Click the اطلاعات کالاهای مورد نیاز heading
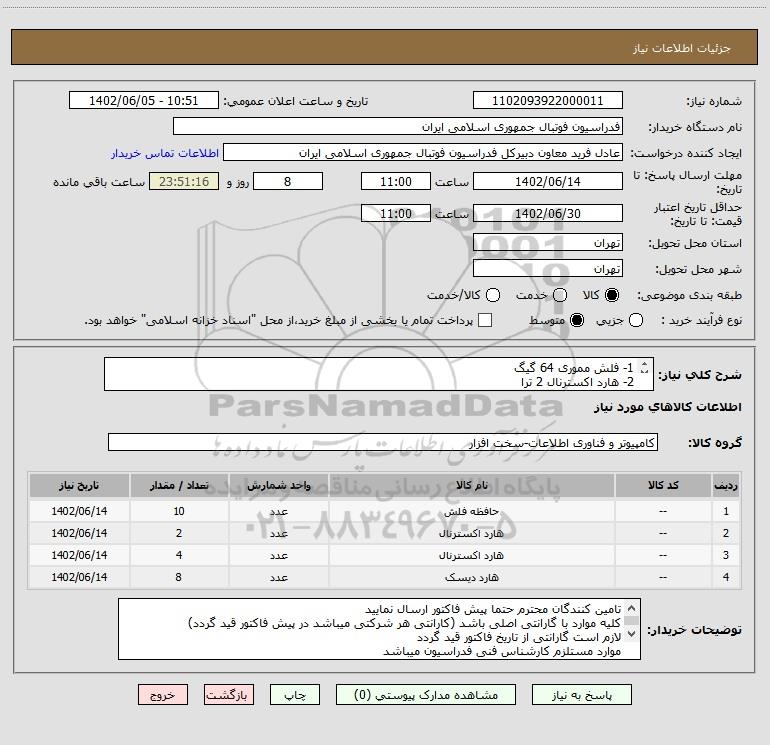 pos(668,407)
